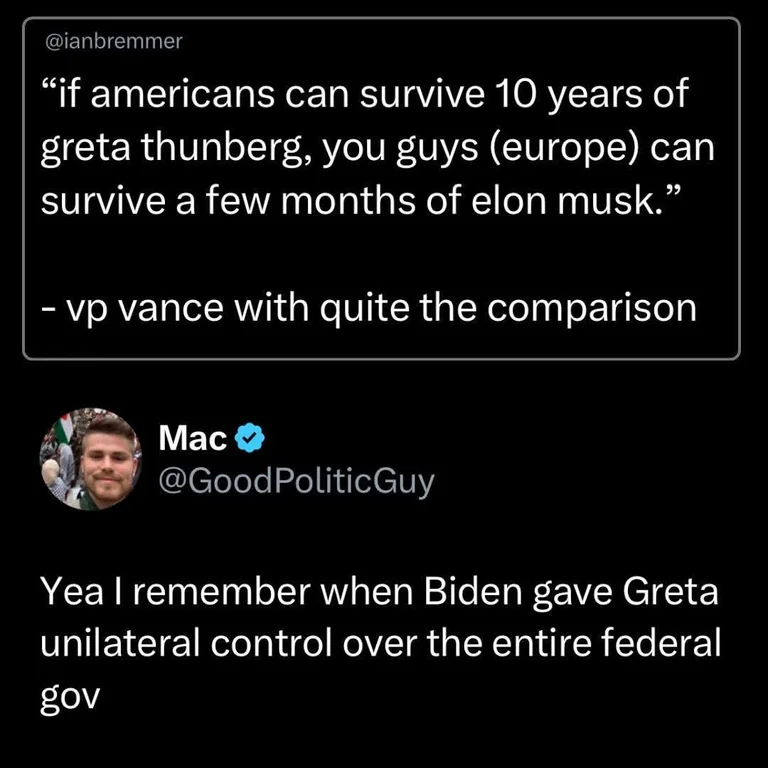The image size is (768, 768).
Task: Click the flag in Mac's avatar photo
Action: [64, 426]
